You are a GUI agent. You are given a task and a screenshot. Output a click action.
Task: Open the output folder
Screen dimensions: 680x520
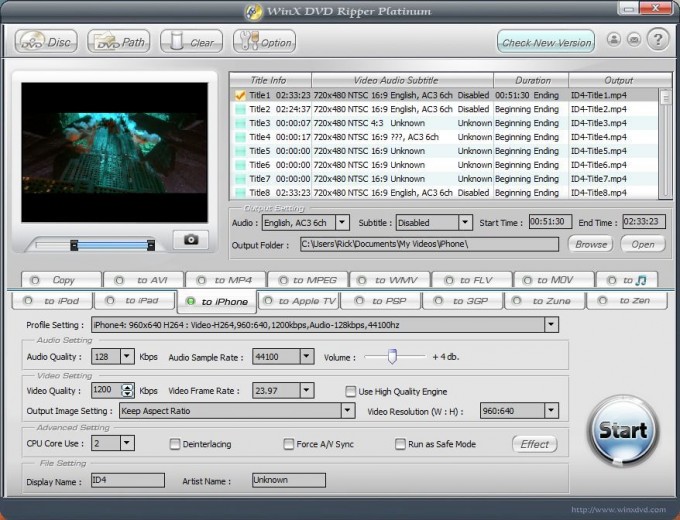tap(643, 244)
